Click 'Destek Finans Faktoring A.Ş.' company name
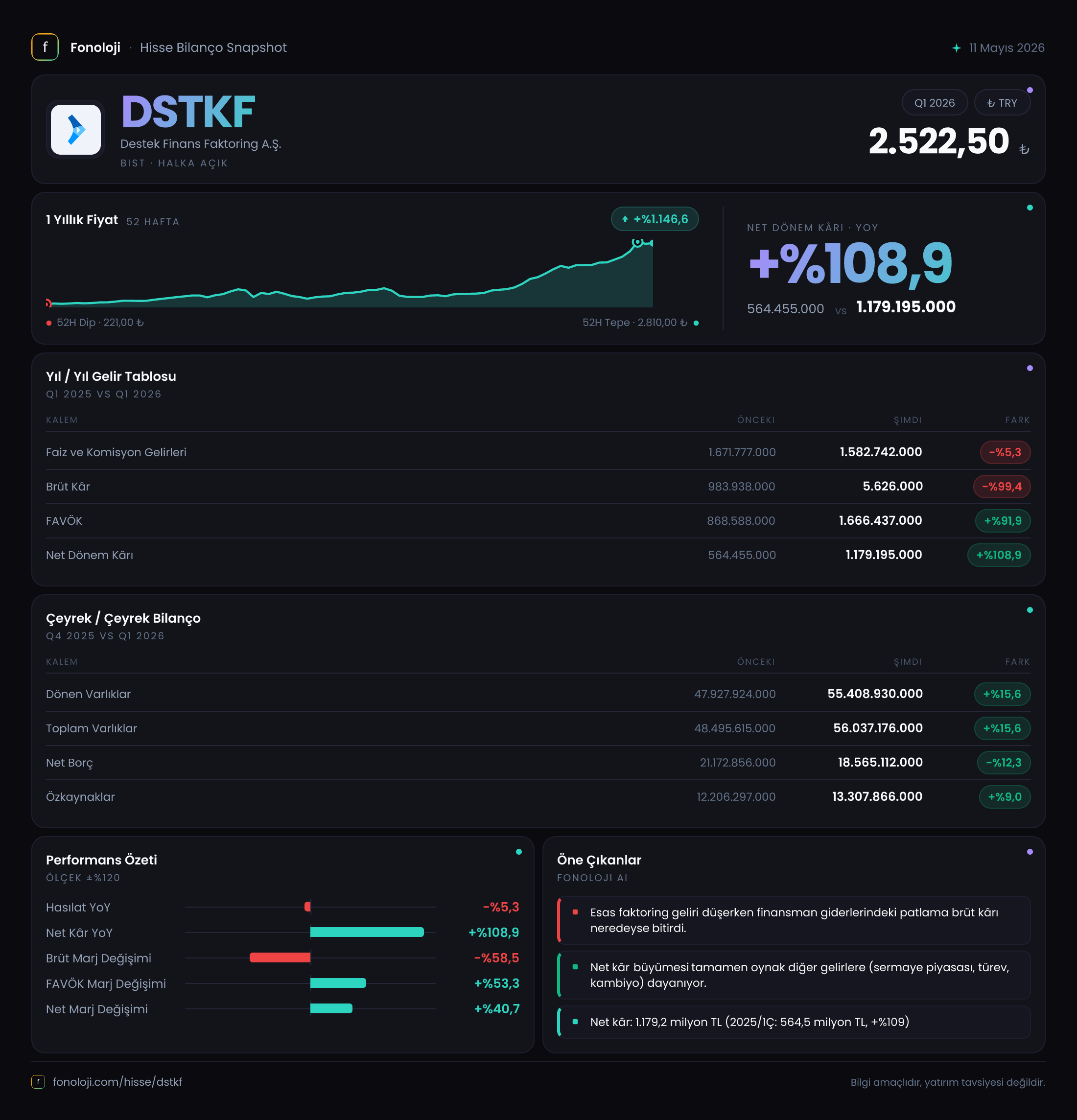This screenshot has width=1077, height=1120. (201, 144)
